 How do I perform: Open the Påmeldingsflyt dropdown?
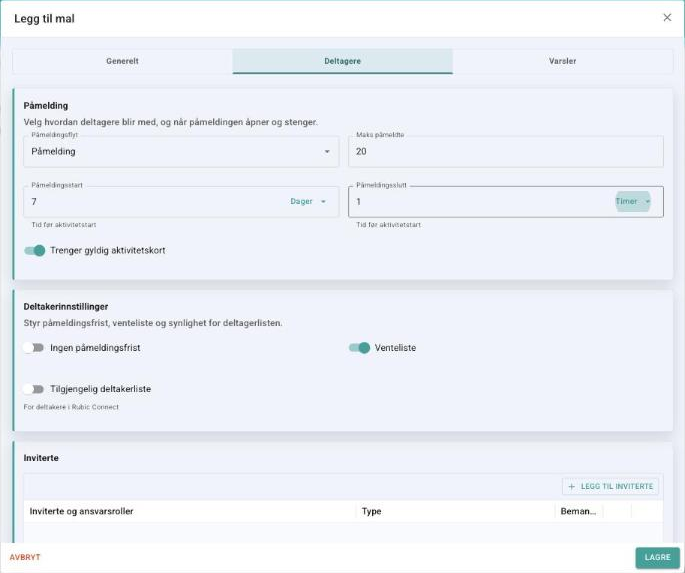181,152
